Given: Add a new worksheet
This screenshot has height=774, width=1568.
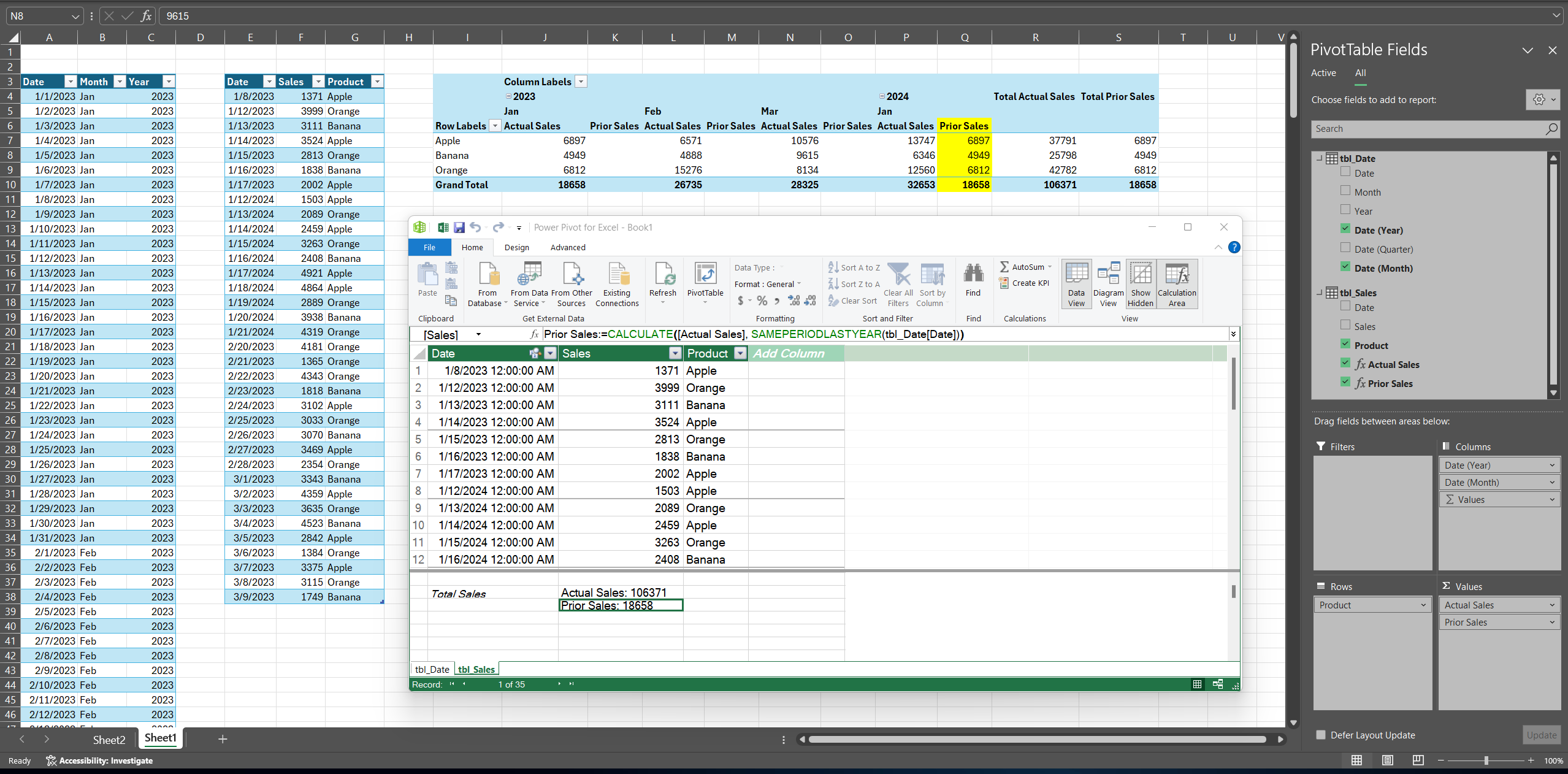Looking at the screenshot, I should pos(223,739).
